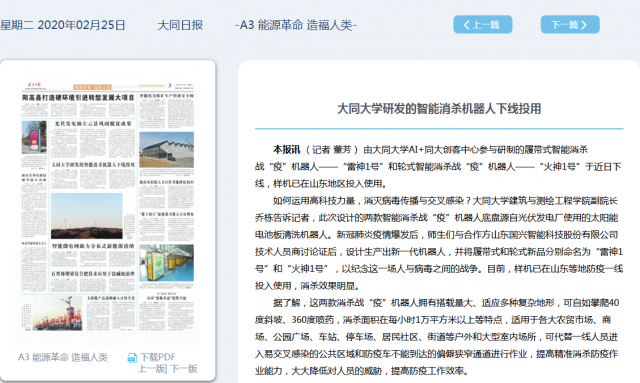Click the wind turbine hillside photo in thumbnail

point(87,216)
